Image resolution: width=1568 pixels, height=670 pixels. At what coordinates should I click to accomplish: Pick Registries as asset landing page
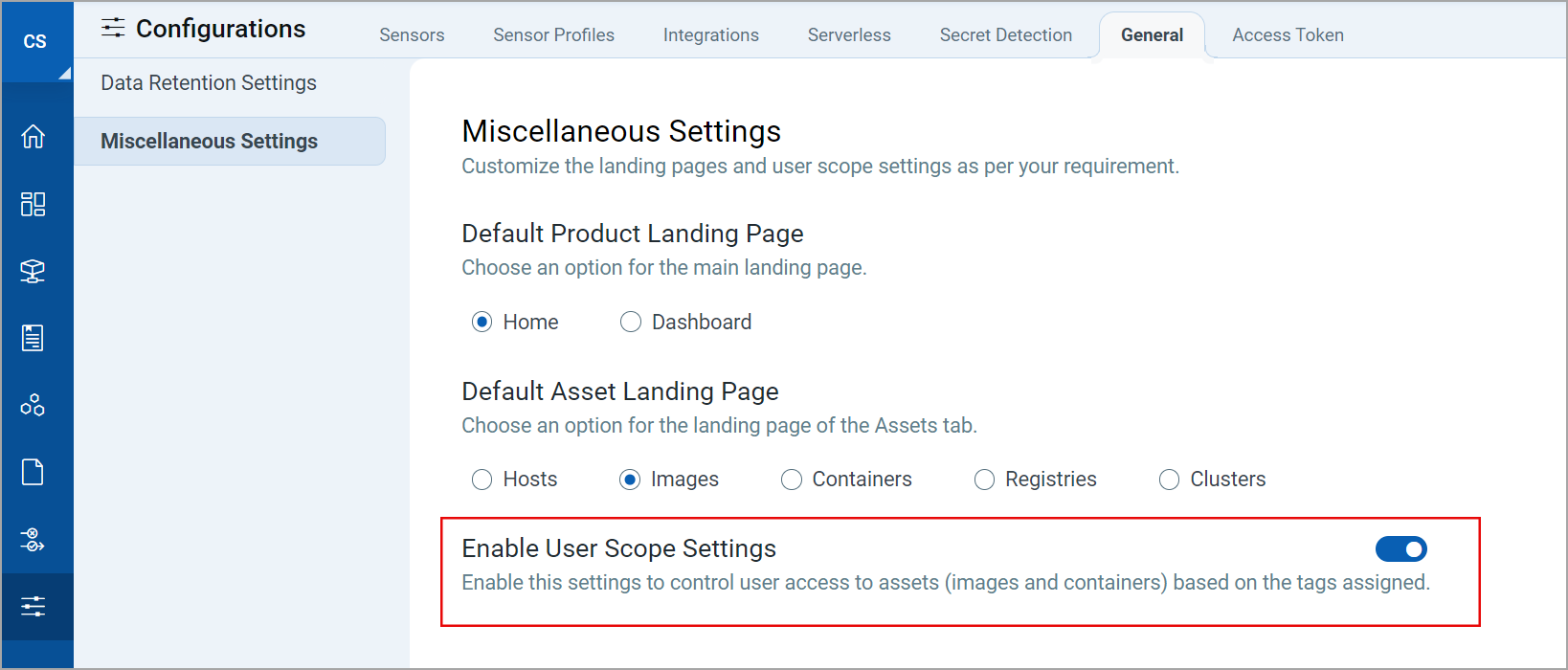coord(984,480)
